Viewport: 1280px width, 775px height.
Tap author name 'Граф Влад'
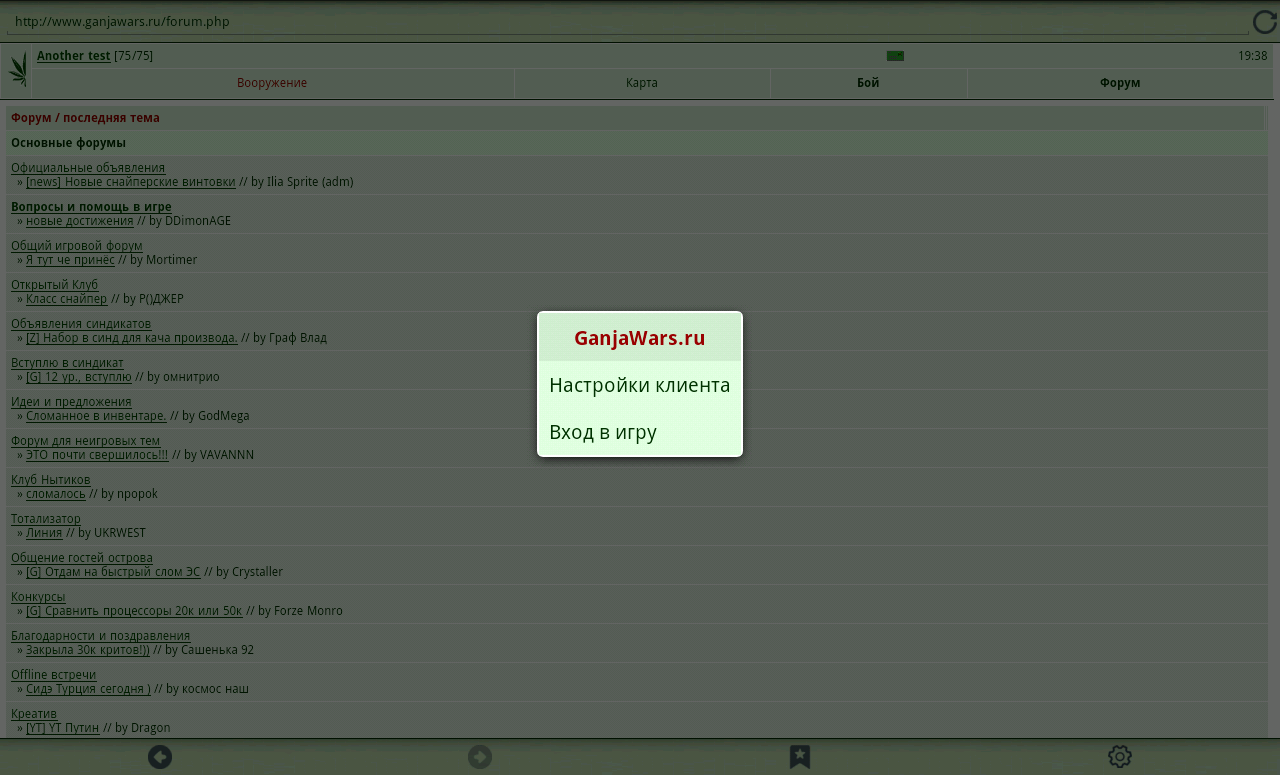tap(298, 338)
